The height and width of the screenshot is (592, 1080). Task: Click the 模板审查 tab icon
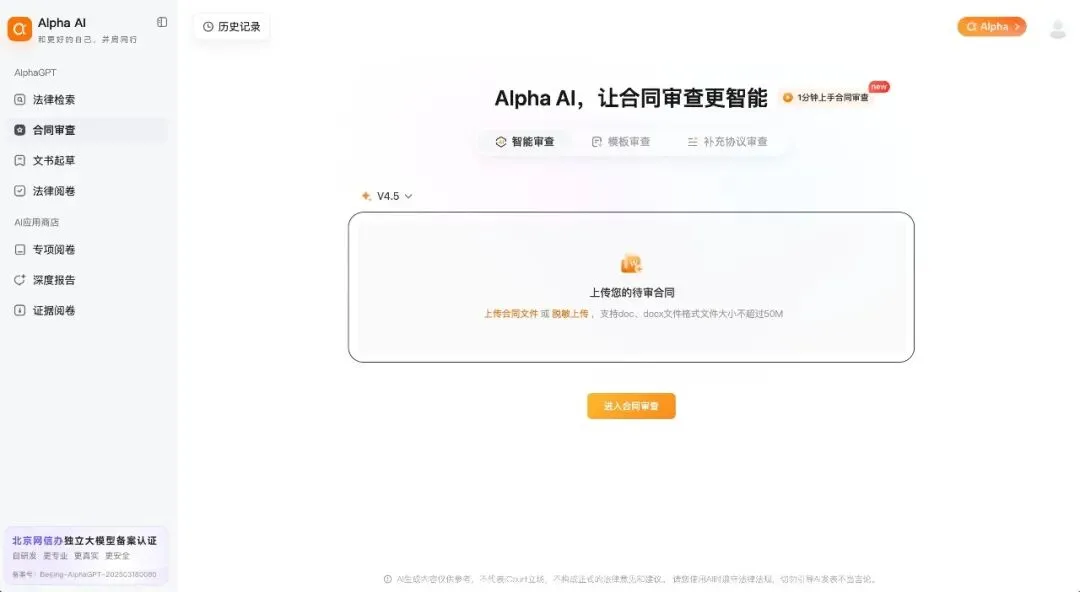pyautogui.click(x=596, y=142)
